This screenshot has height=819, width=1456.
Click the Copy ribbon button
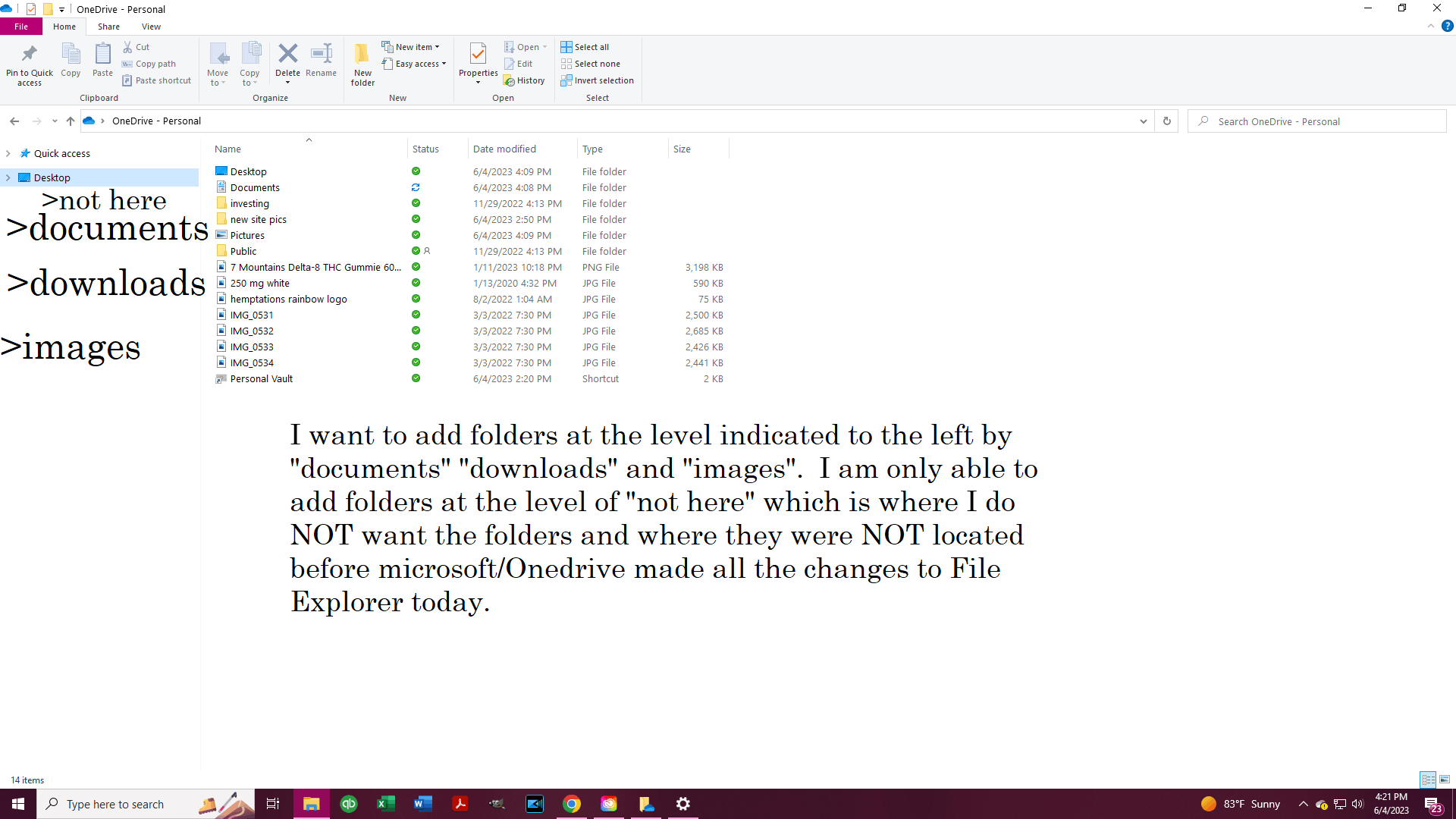[71, 60]
